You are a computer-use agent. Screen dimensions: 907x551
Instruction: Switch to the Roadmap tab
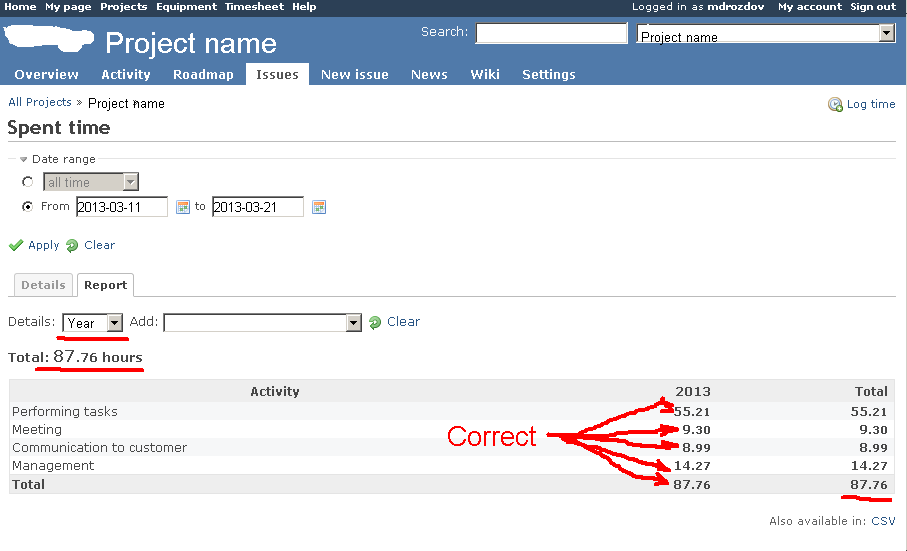pos(203,75)
